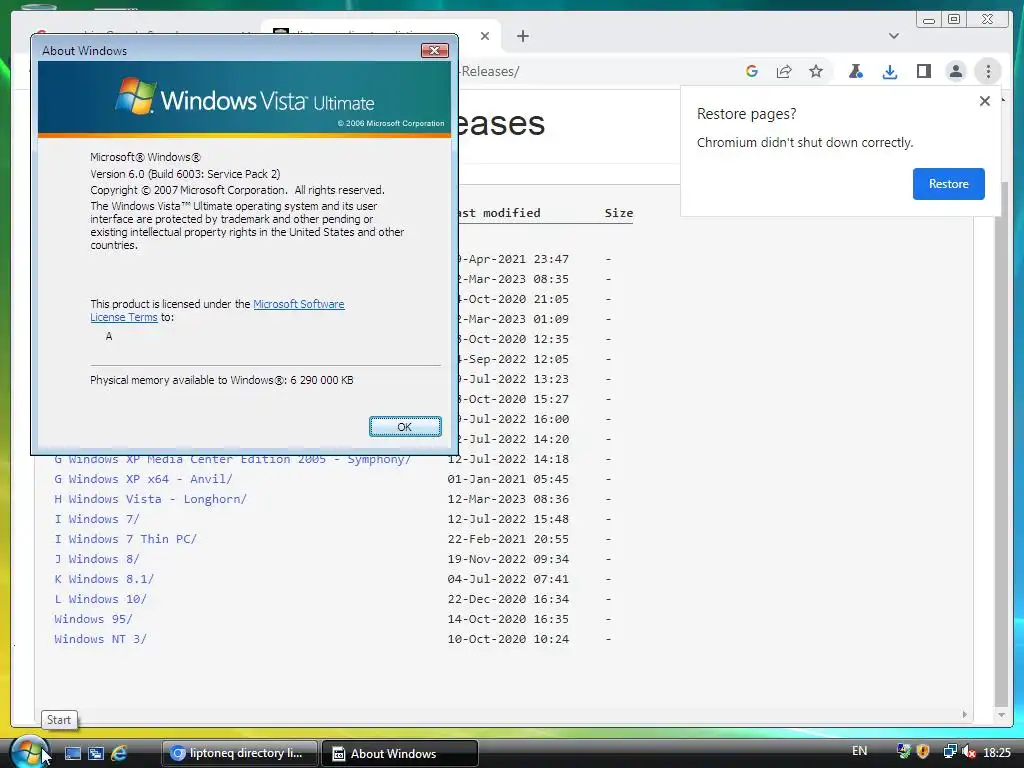Select date 12-Mar-2023 08:36 text
Screen dimensions: 1024x768
(x=508, y=499)
